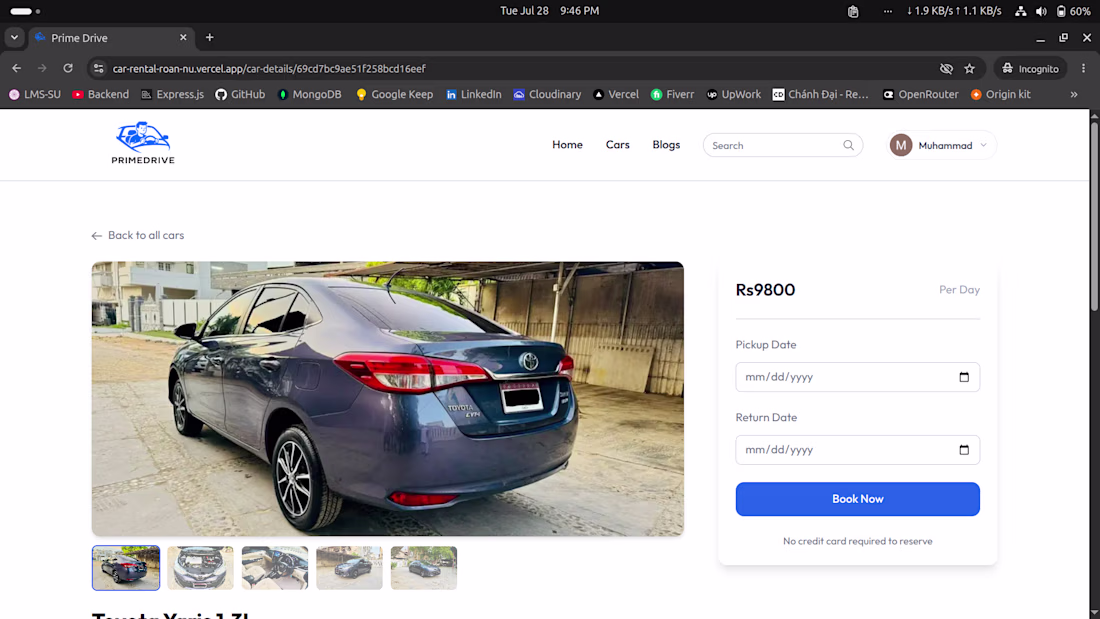Open the Fiverr bookmark
Image resolution: width=1100 pixels, height=619 pixels.
[672, 94]
